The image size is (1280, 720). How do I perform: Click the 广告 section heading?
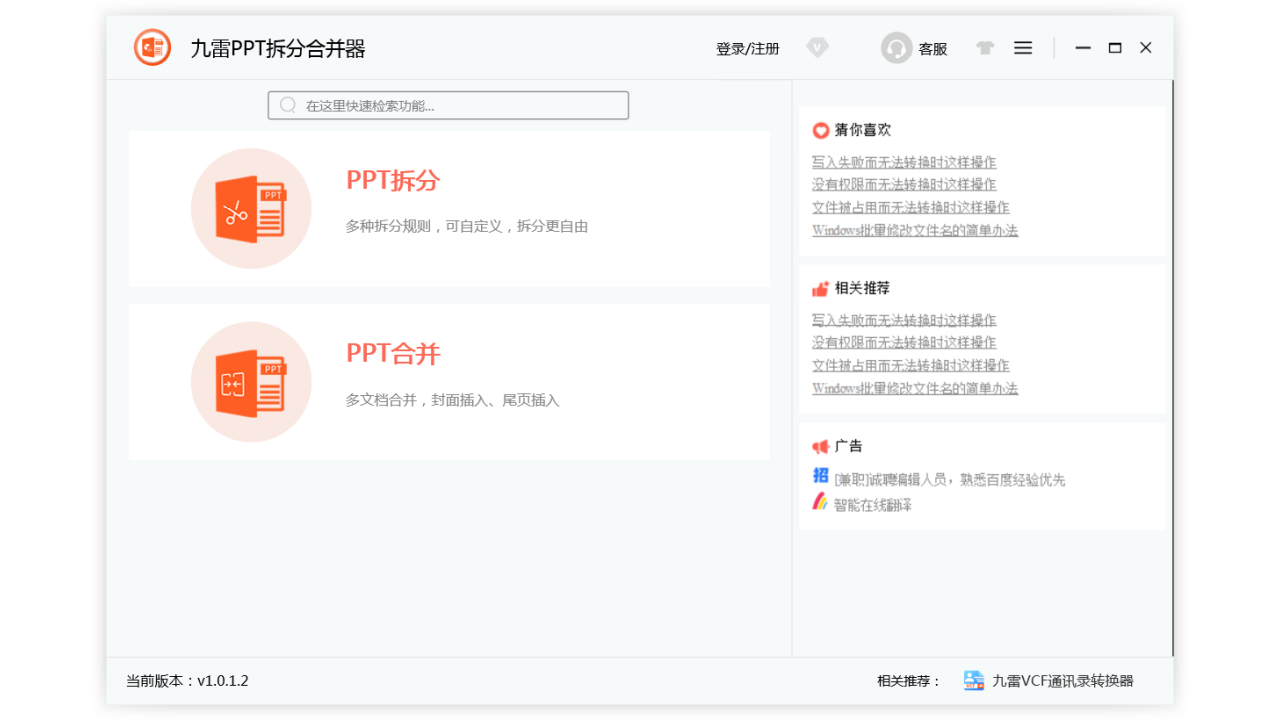pos(849,446)
